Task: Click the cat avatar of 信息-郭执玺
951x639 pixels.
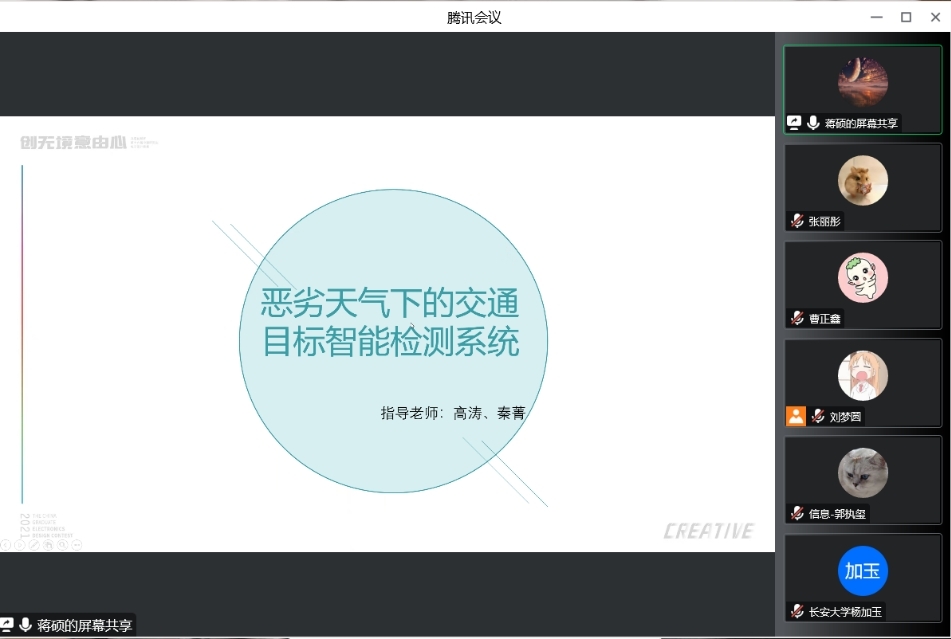Action: pos(862,473)
